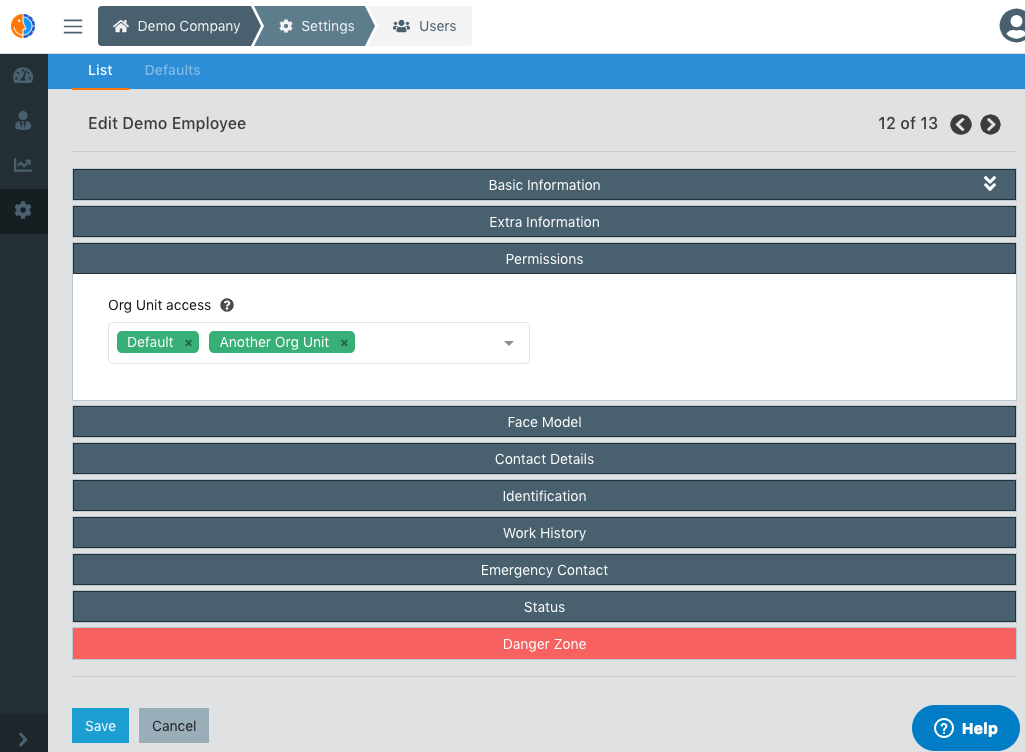Expand the Danger Zone section
The image size is (1025, 752).
coord(544,644)
